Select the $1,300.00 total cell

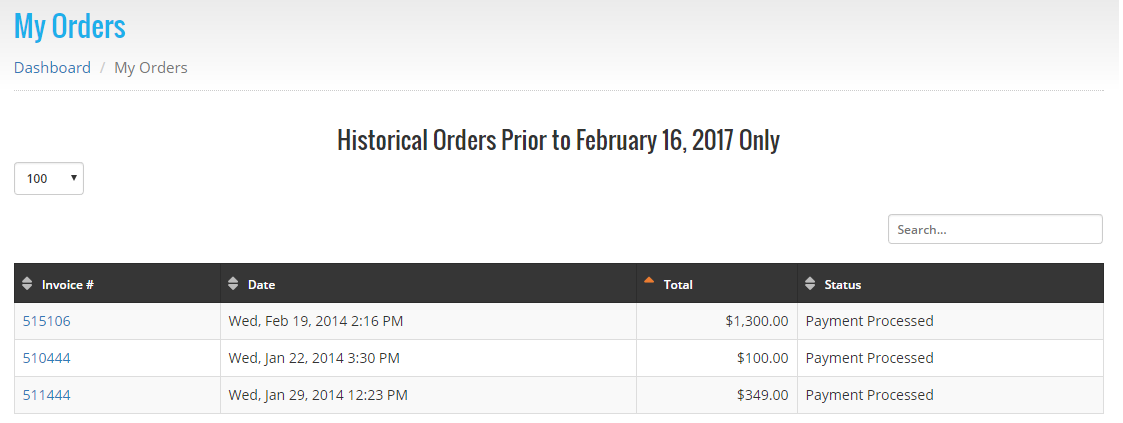coord(717,321)
